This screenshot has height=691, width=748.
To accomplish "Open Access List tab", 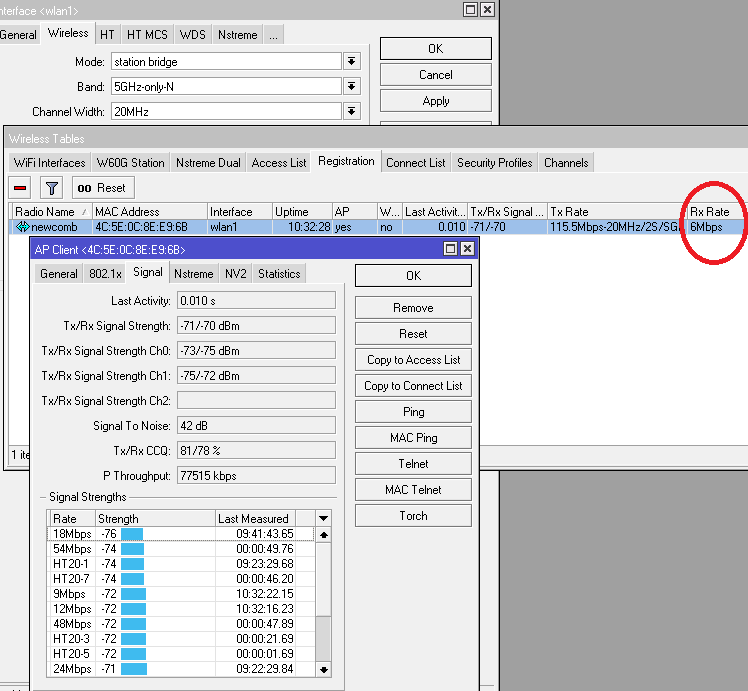I will pyautogui.click(x=279, y=163).
